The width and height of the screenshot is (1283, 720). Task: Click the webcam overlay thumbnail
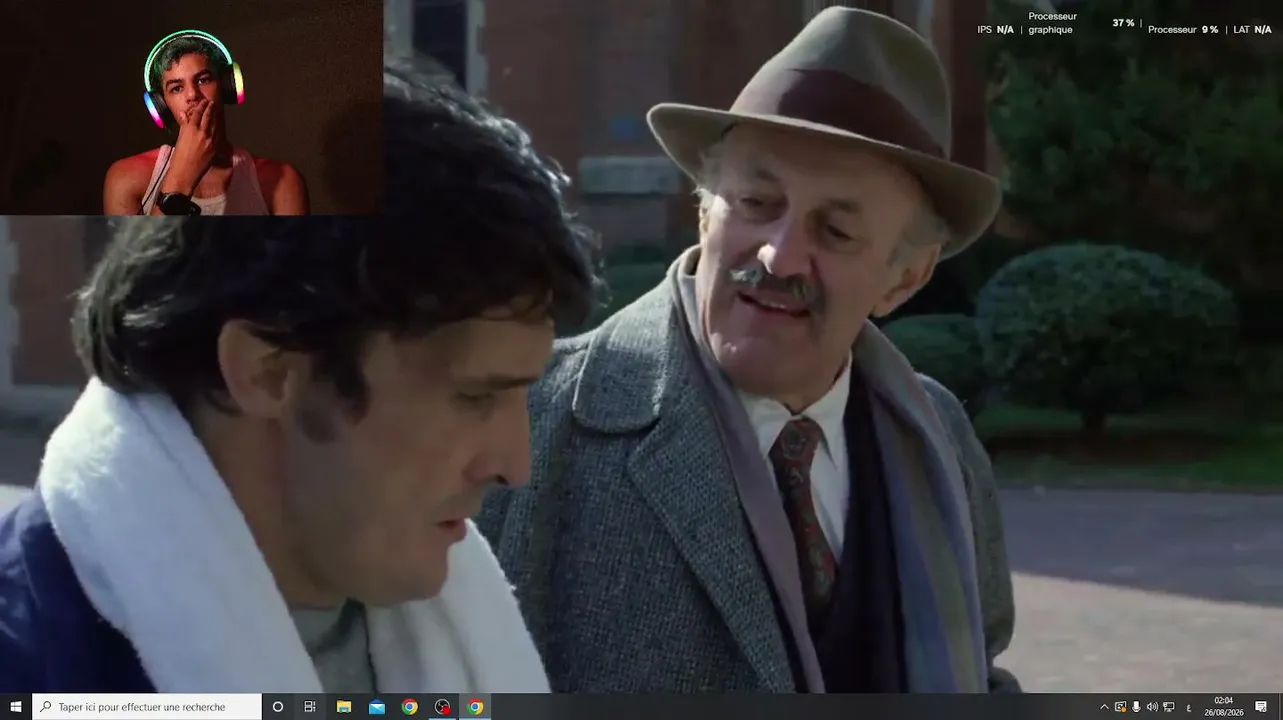191,107
